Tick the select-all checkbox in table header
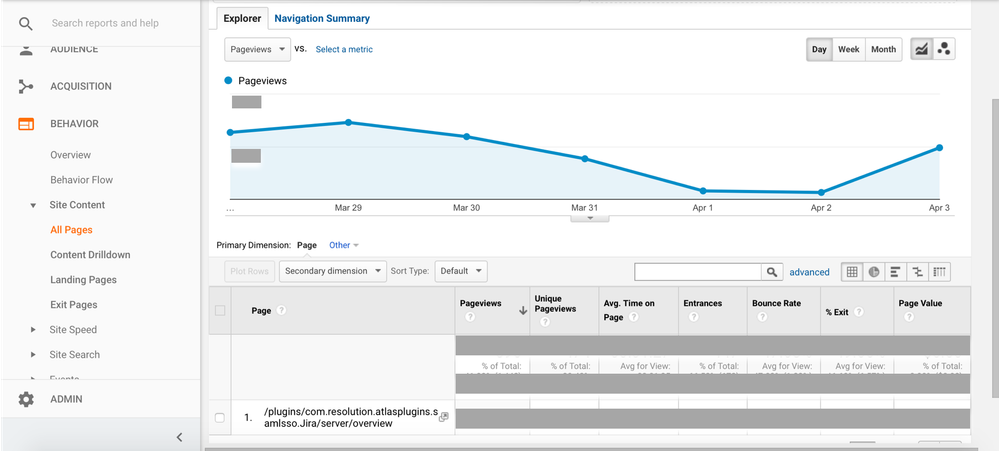Screen dimensions: 999x451 click(x=220, y=310)
